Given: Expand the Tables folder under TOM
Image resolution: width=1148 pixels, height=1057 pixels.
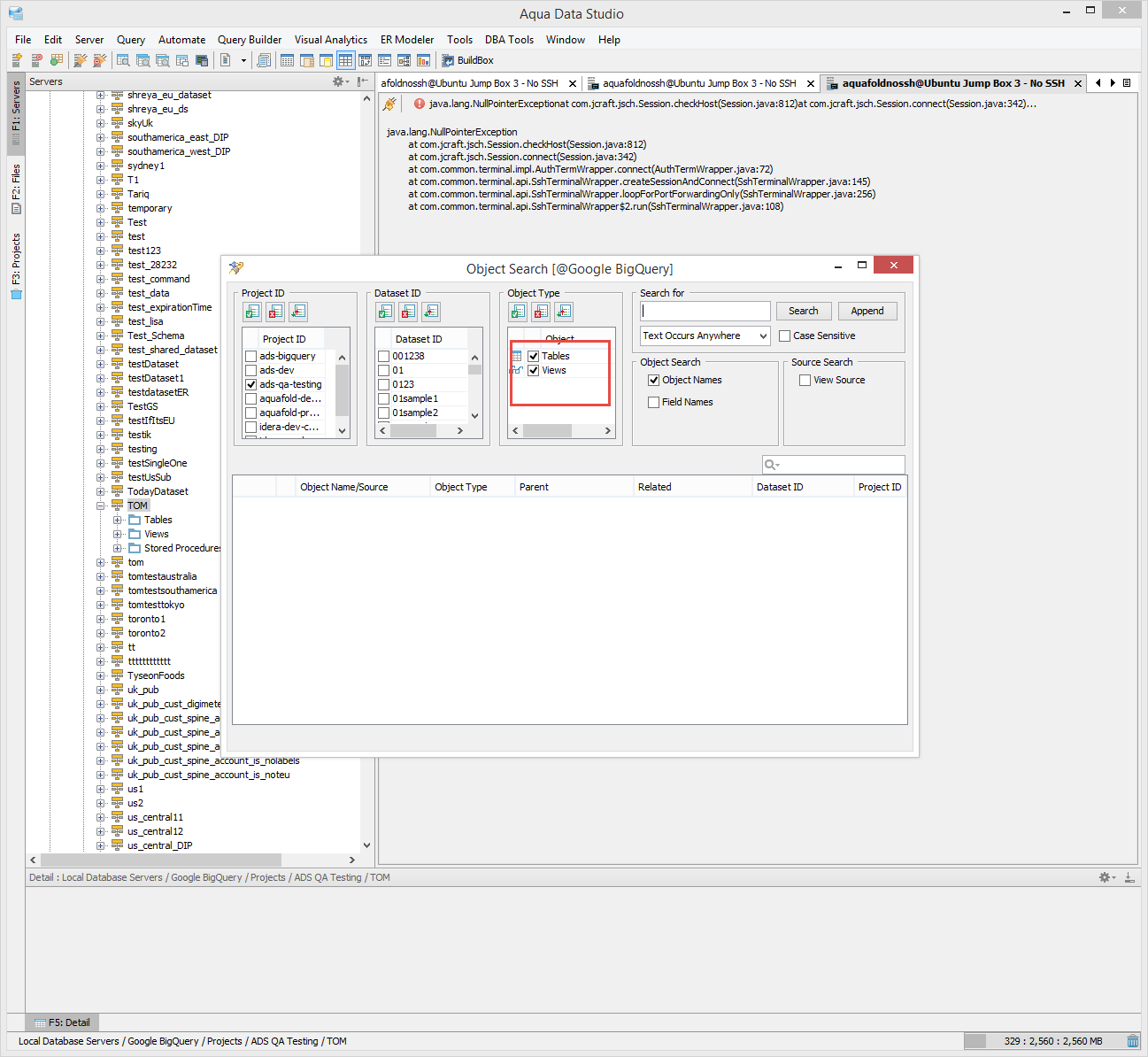Looking at the screenshot, I should pos(118,520).
